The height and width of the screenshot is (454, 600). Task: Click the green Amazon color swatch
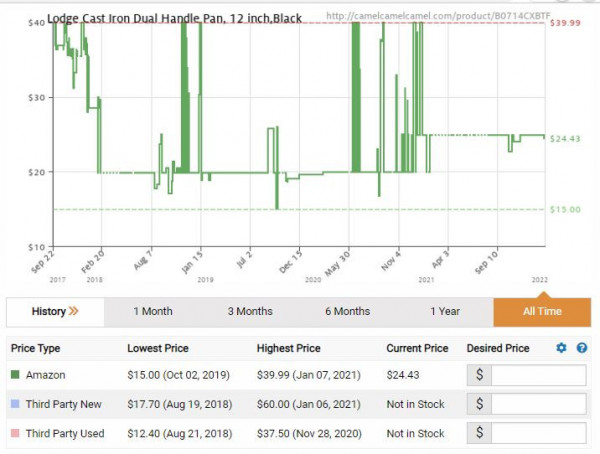15,374
